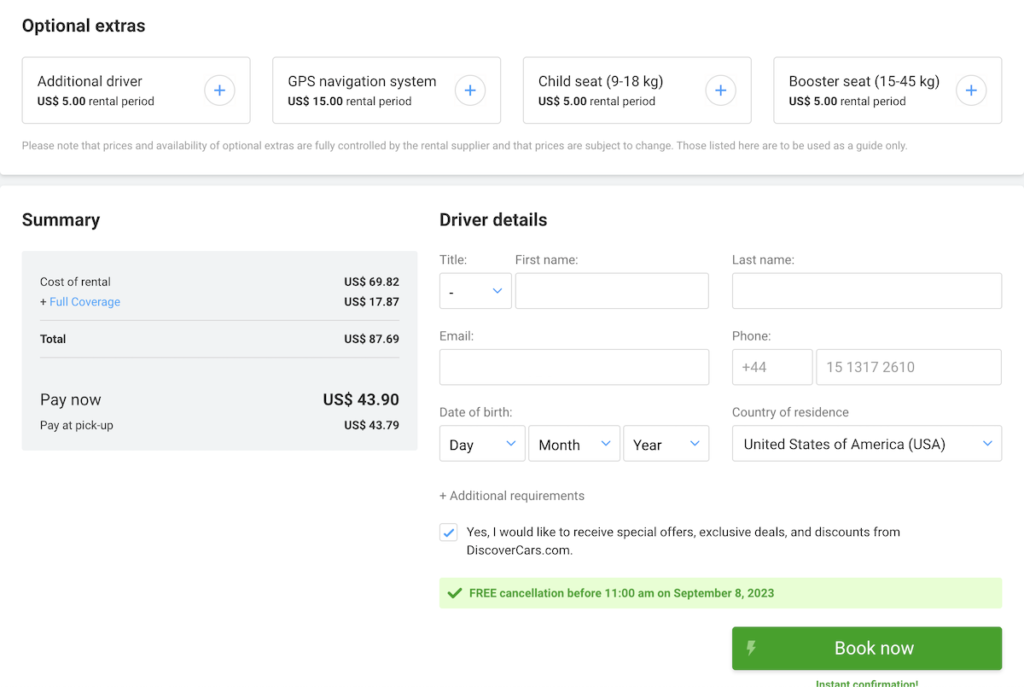
Task: Open the Title dropdown
Action: 475,291
